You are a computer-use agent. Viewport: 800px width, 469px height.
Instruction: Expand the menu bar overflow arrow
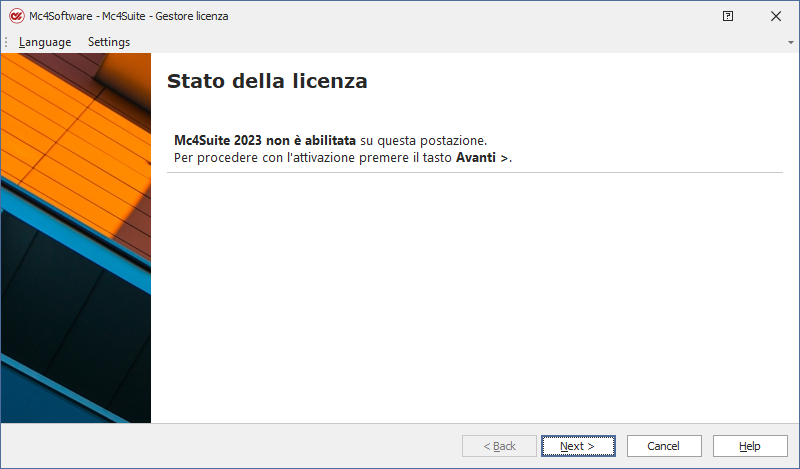791,43
